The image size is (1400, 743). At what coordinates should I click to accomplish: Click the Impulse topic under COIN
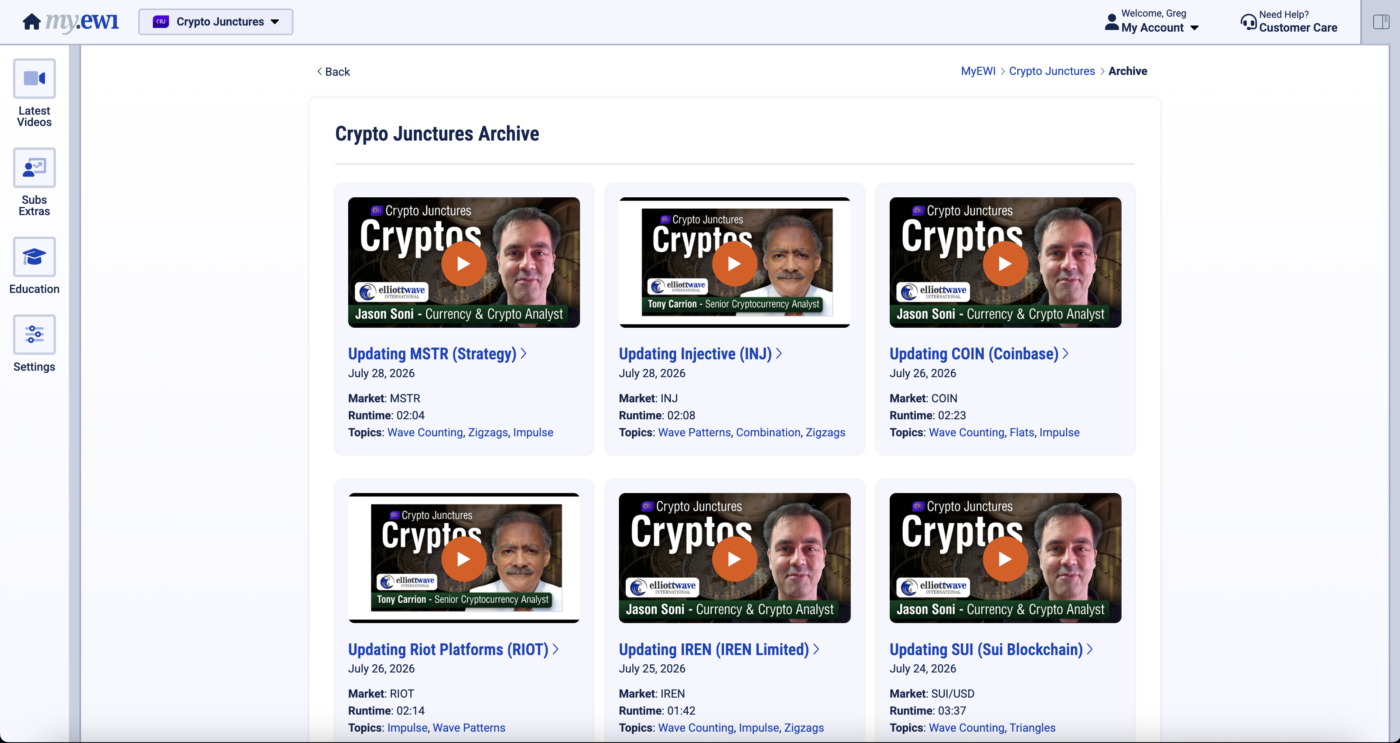pos(1060,433)
